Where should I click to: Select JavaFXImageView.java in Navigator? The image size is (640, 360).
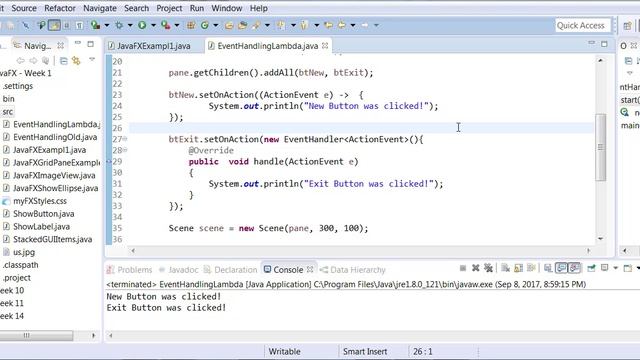point(49,176)
